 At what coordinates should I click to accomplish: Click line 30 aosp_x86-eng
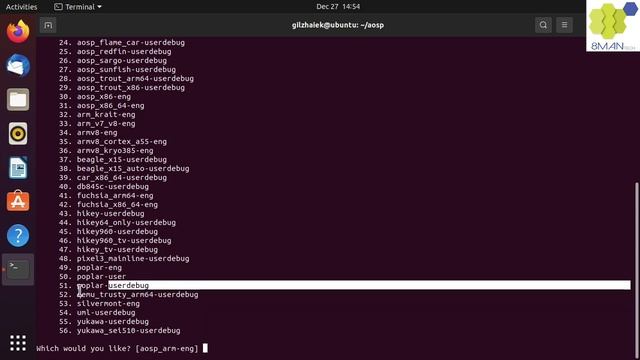(95, 96)
